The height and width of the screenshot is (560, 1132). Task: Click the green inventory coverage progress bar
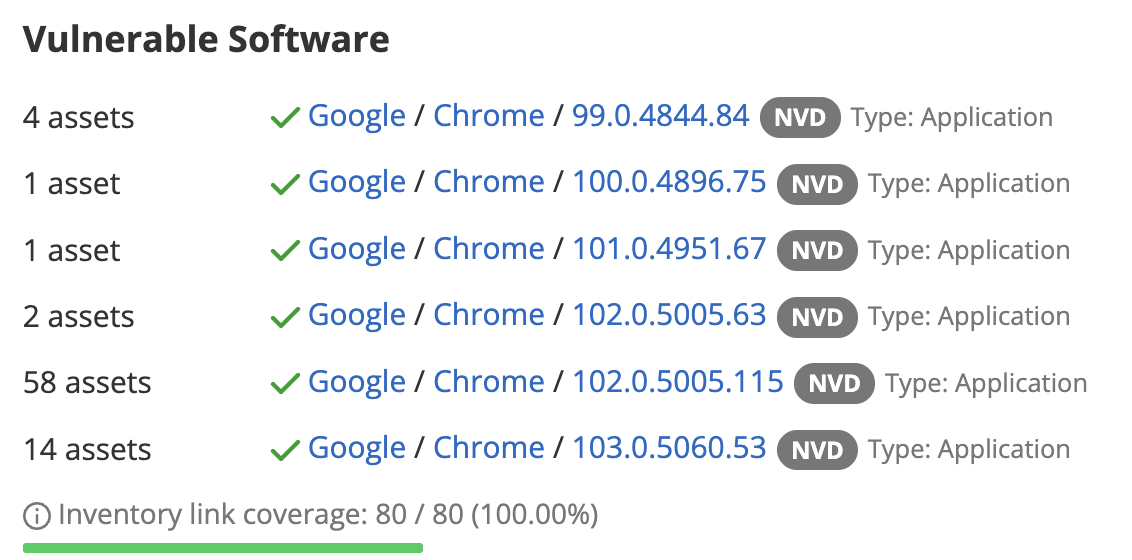[223, 548]
